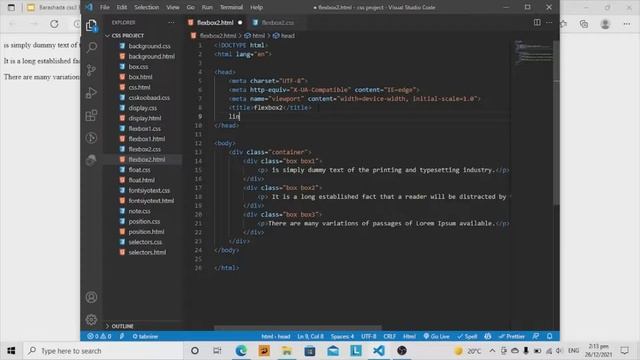Open the Manage gear in activity bar
Image resolution: width=640 pixels, height=360 pixels.
pyautogui.click(x=91, y=319)
